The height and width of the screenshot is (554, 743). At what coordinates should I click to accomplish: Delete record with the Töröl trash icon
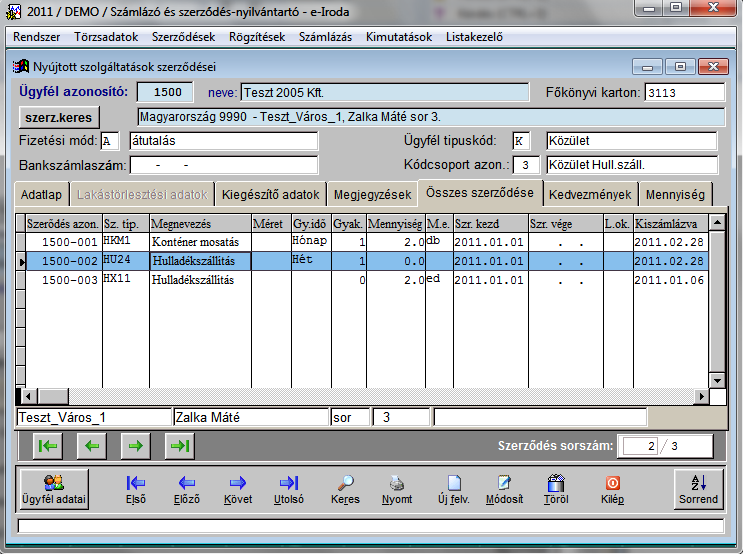[x=556, y=488]
